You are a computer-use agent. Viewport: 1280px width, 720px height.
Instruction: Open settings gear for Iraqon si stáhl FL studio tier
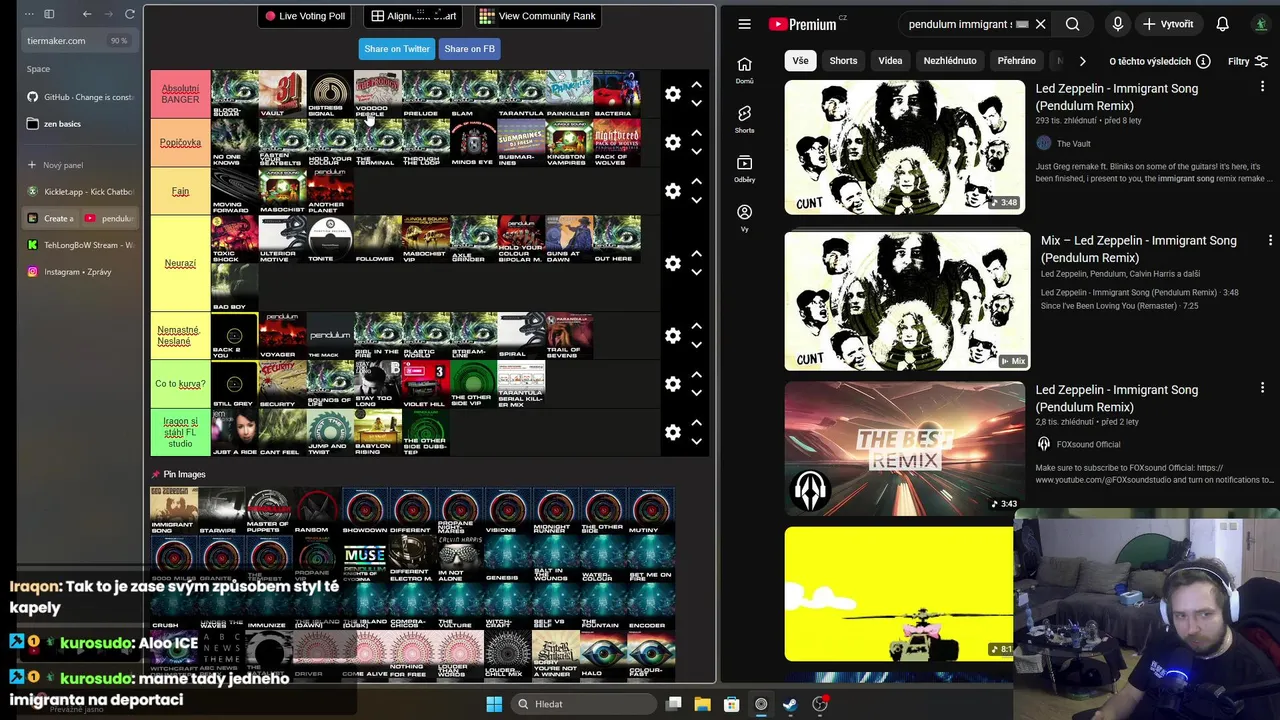tap(673, 432)
